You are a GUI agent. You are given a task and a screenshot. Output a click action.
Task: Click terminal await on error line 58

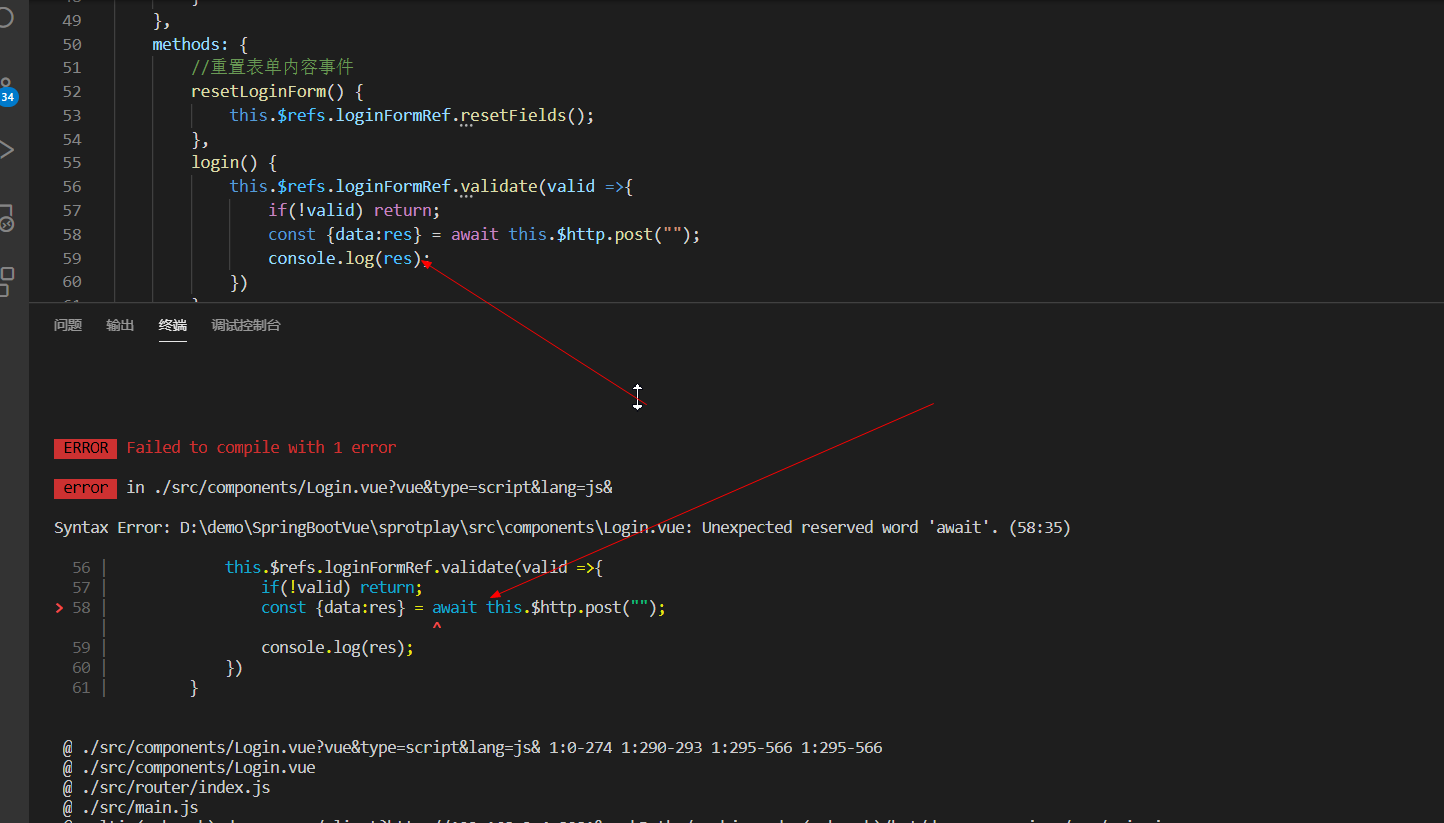coord(455,607)
